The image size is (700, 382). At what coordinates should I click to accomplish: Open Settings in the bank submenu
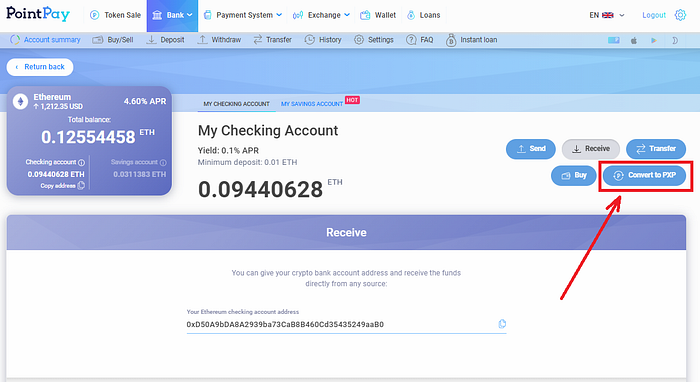[374, 40]
